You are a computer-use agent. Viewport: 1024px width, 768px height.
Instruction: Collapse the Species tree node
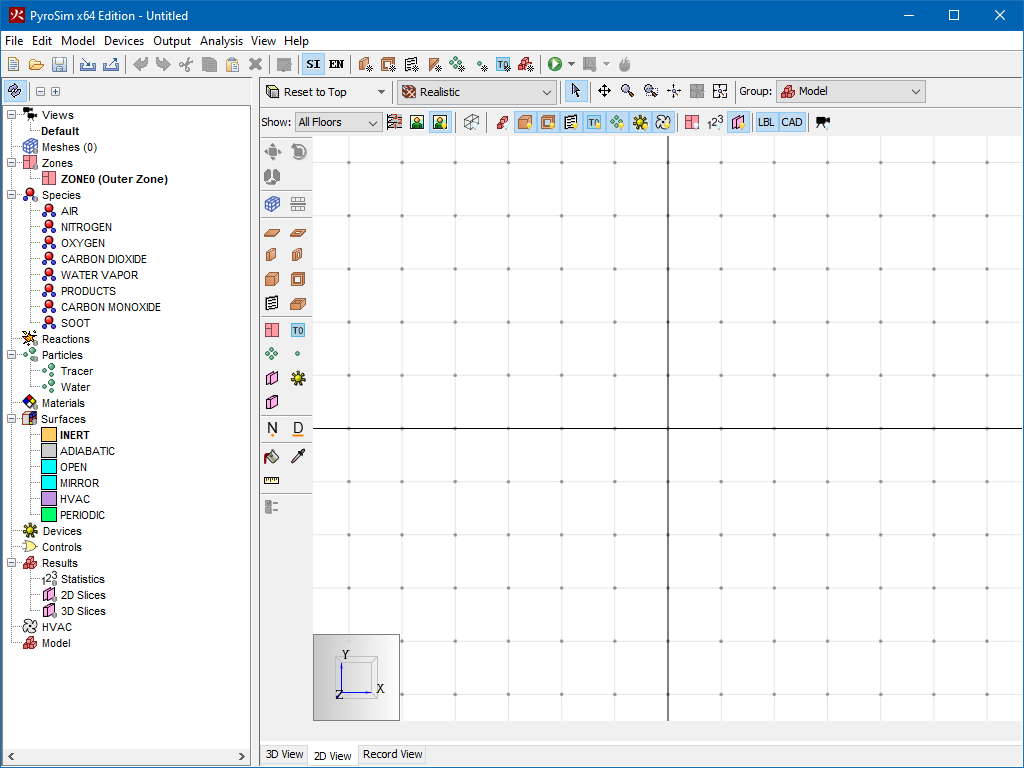click(x=12, y=195)
